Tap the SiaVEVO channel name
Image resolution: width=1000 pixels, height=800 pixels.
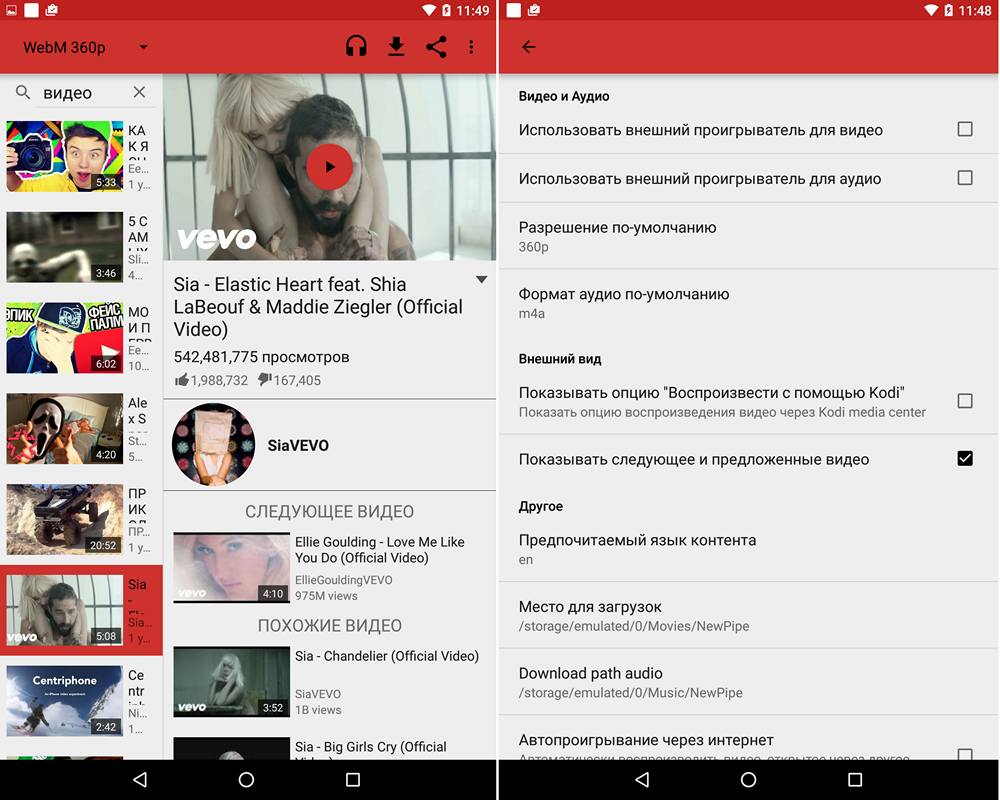[x=298, y=445]
